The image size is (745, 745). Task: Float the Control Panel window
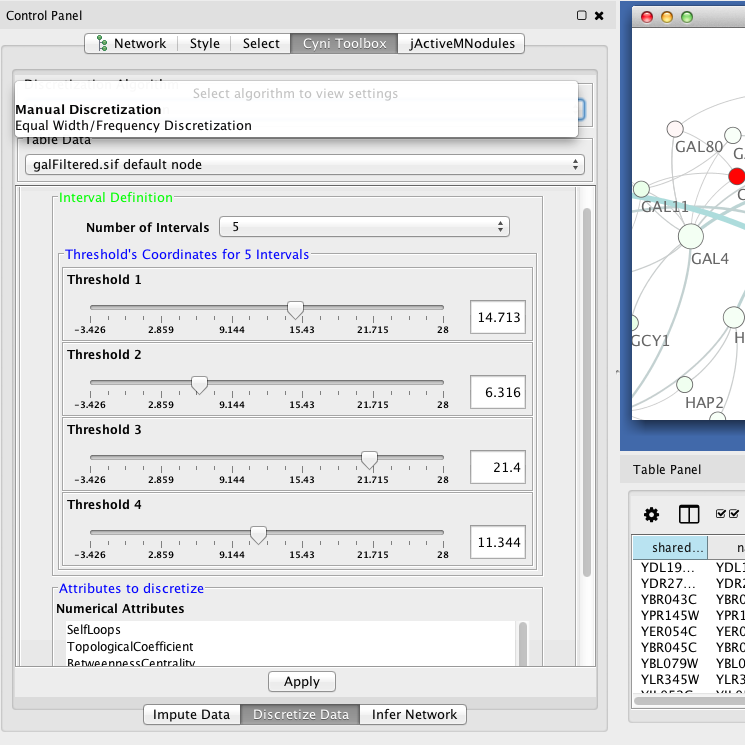(582, 16)
